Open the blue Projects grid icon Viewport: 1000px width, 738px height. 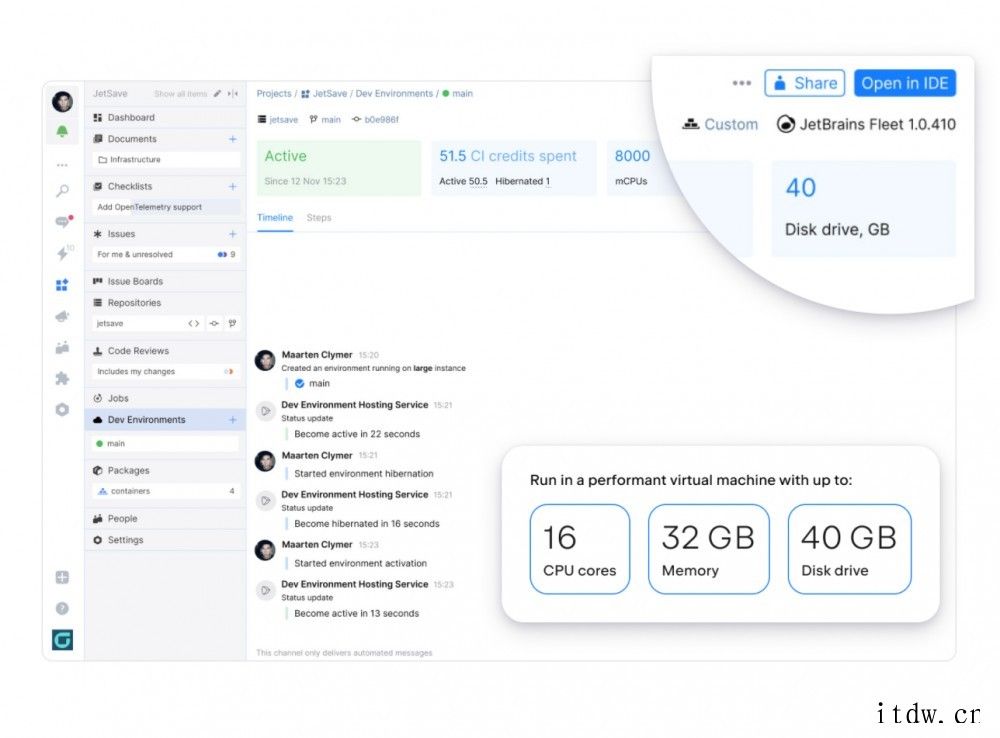pyautogui.click(x=62, y=284)
